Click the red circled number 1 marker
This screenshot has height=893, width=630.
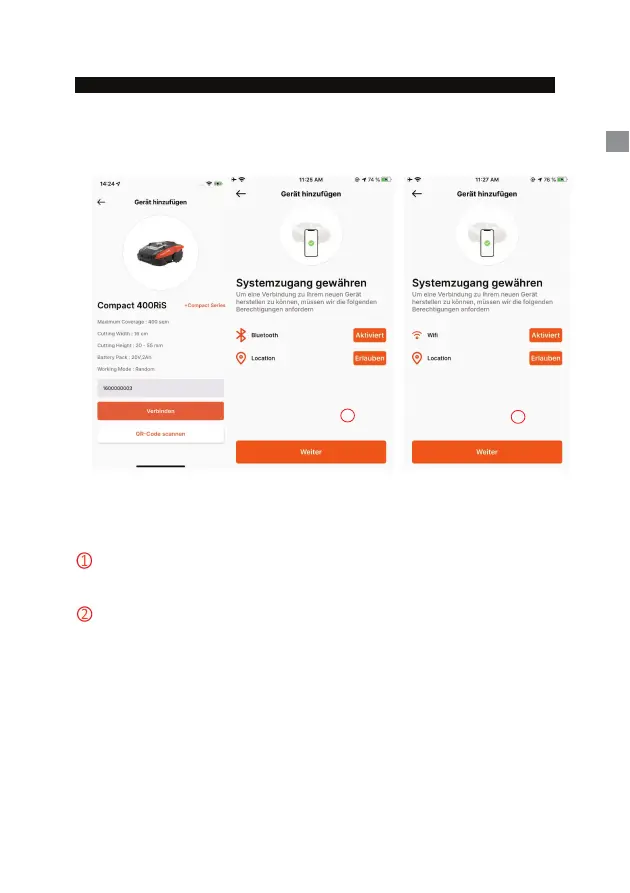[x=84, y=560]
